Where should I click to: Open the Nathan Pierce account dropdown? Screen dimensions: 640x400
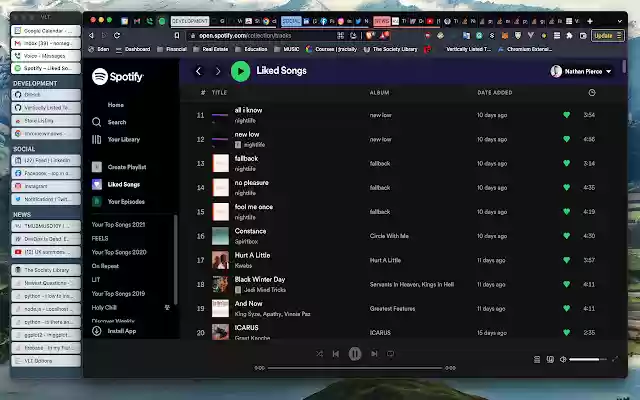(x=581, y=71)
